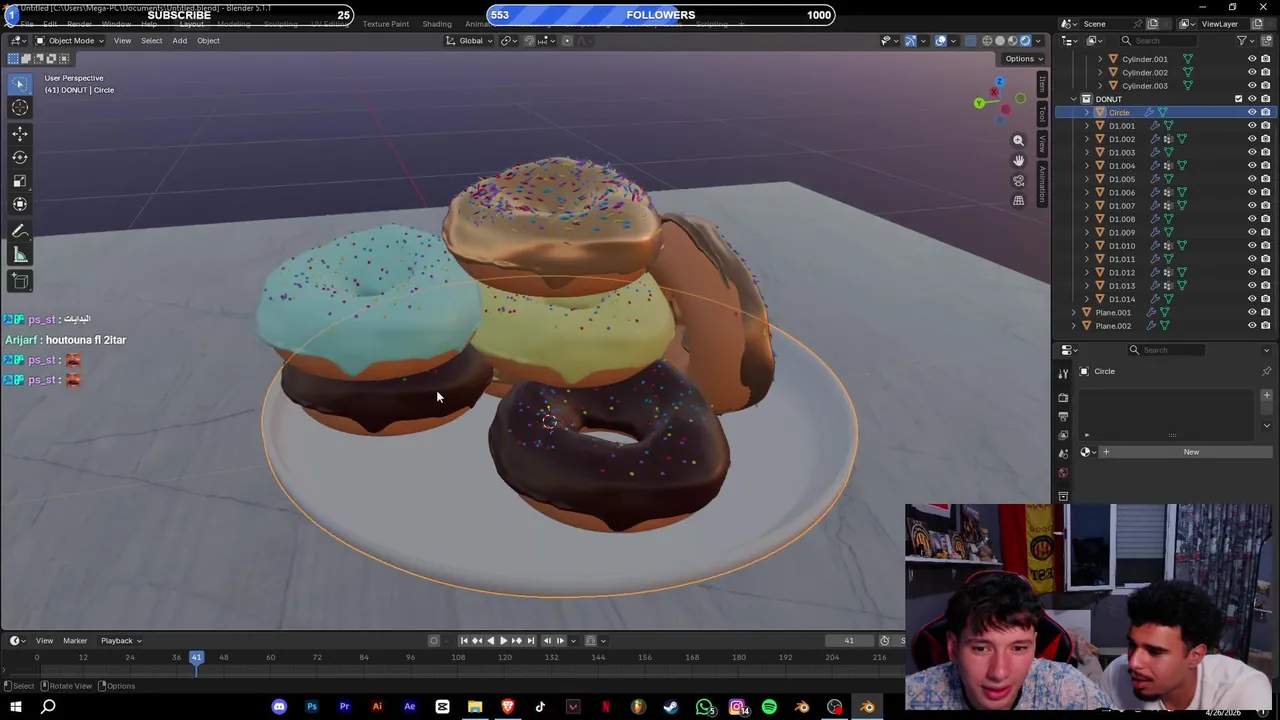Viewport: 1280px width, 720px height.
Task: Toggle viewport overlays display
Action: pos(941,41)
